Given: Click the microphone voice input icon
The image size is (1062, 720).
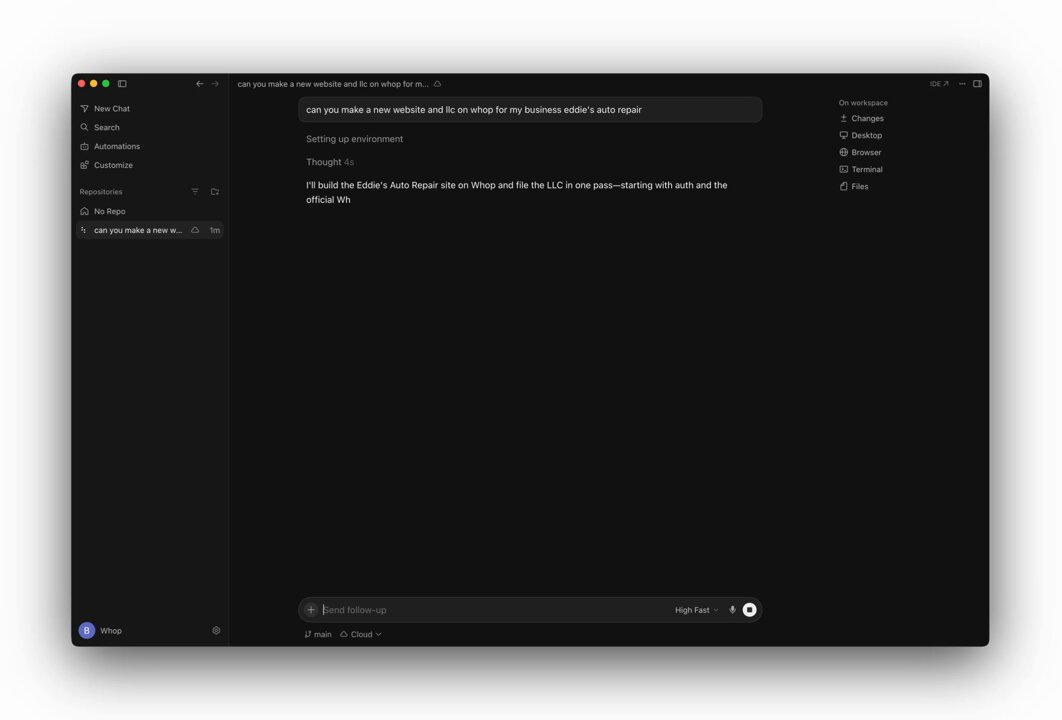Looking at the screenshot, I should point(732,610).
